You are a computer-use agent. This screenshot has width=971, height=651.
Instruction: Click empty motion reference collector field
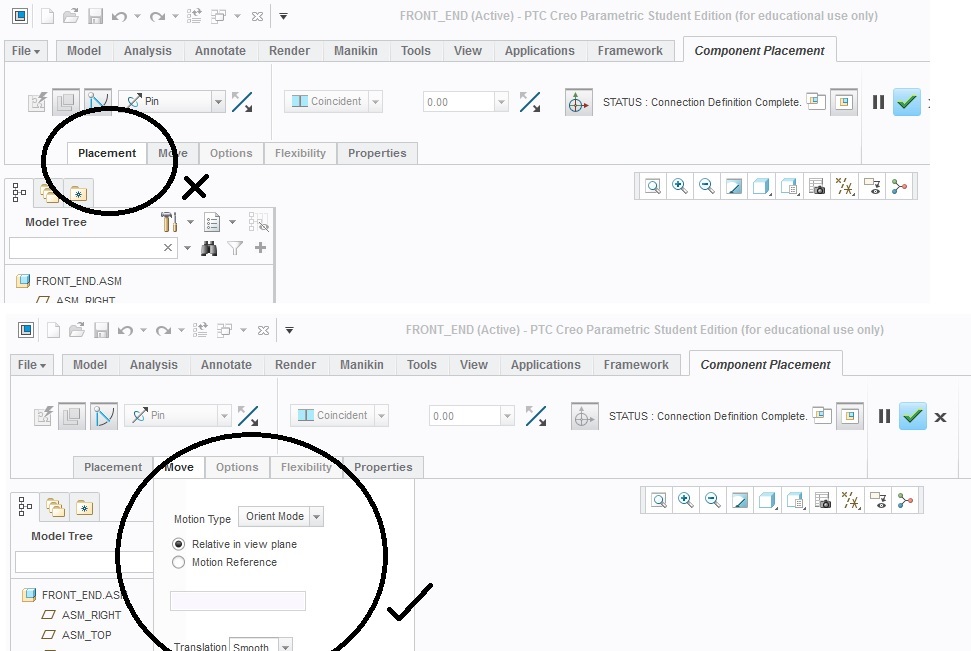(x=238, y=601)
